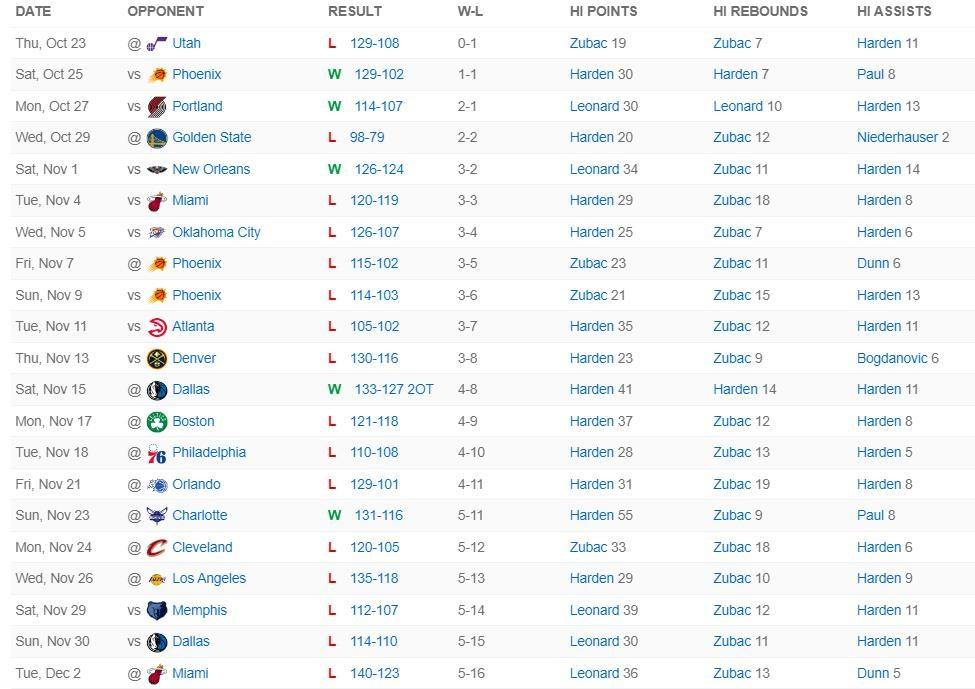
Task: Open the Los Angeles team link
Action: (209, 578)
